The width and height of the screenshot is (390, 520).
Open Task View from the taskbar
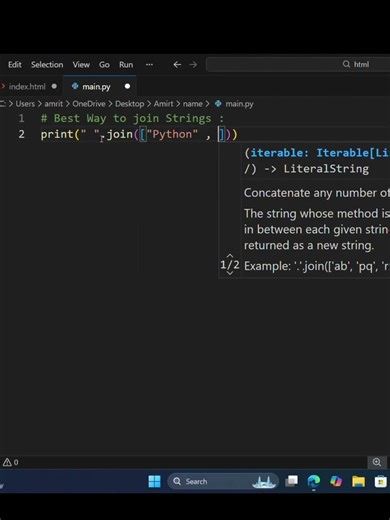point(292,481)
